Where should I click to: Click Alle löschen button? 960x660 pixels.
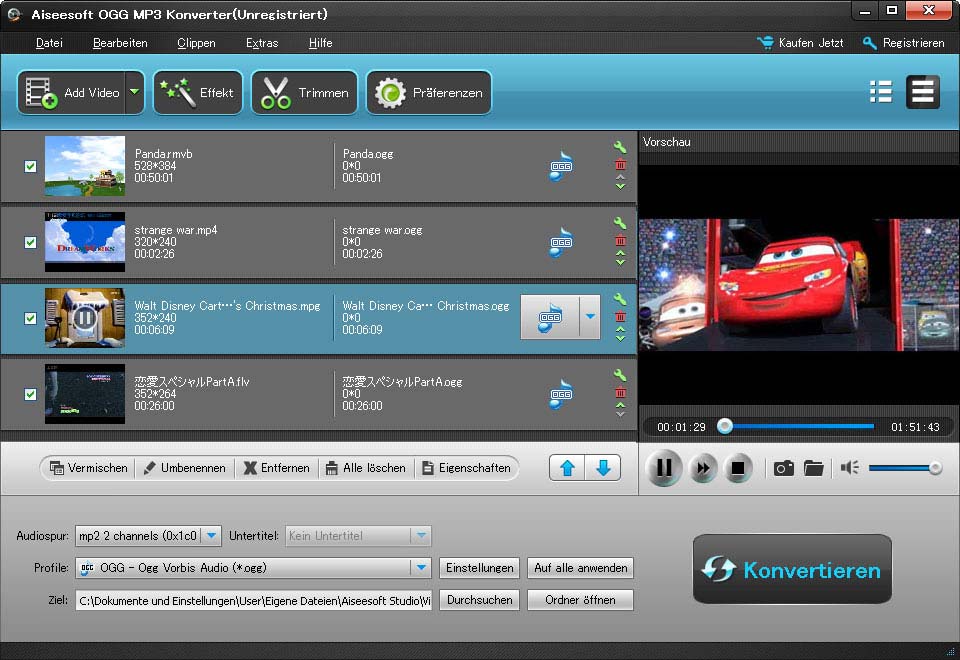click(x=366, y=468)
